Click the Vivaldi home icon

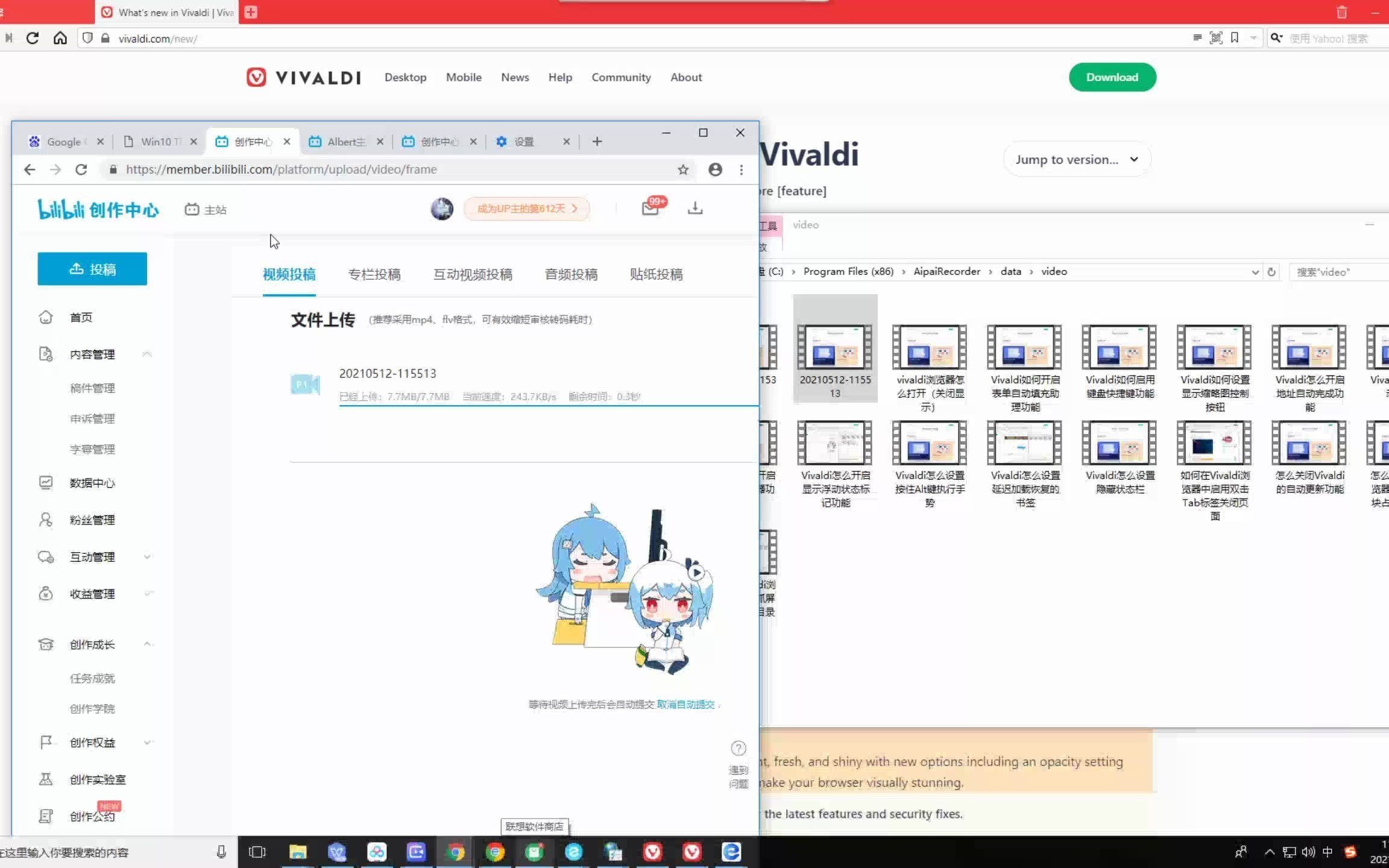[60, 38]
